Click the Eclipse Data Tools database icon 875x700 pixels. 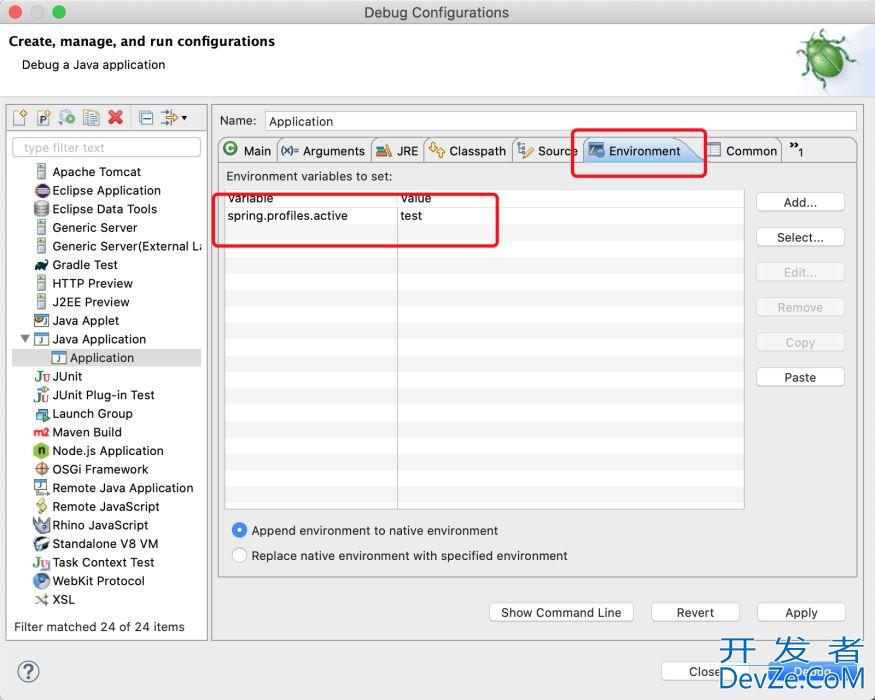41,209
